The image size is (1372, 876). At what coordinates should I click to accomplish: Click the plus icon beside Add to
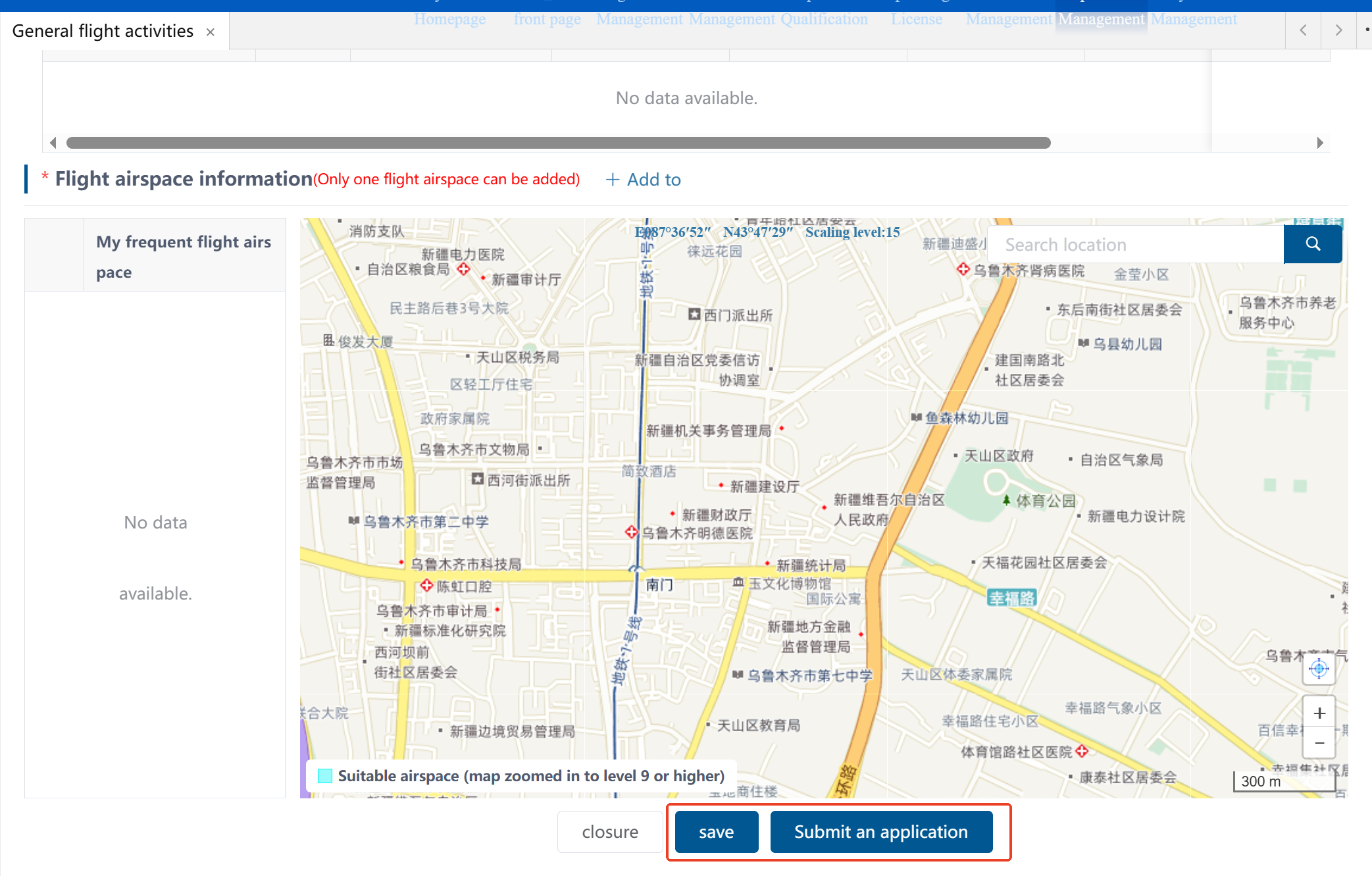tap(613, 180)
